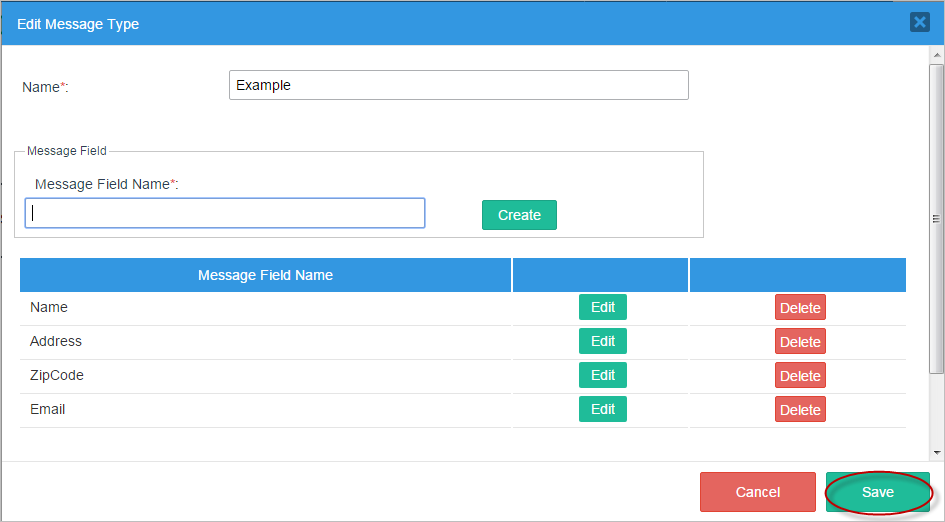Edit the Name message field
The height and width of the screenshot is (522, 945).
(602, 307)
